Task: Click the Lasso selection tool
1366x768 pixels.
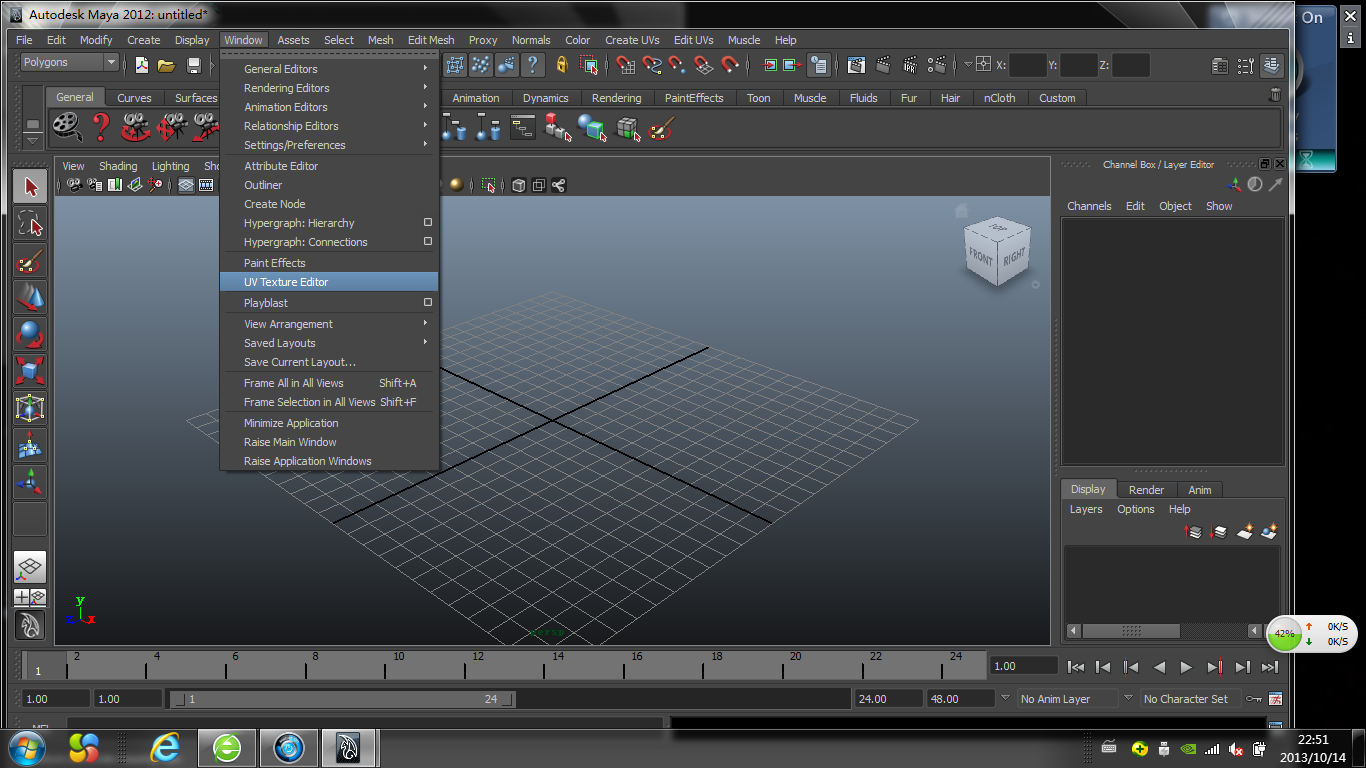Action: click(x=30, y=223)
